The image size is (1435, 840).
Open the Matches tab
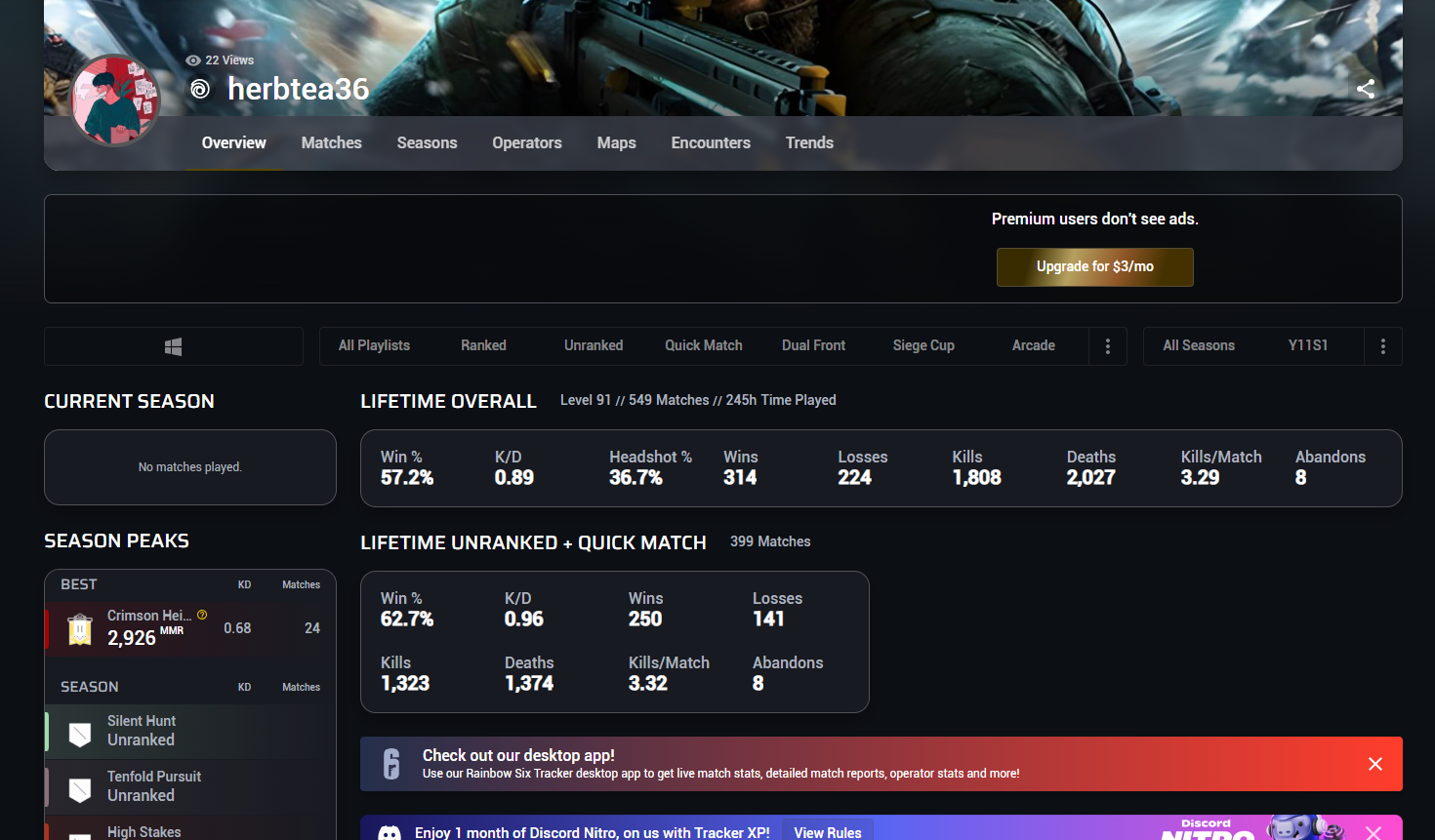(x=332, y=142)
